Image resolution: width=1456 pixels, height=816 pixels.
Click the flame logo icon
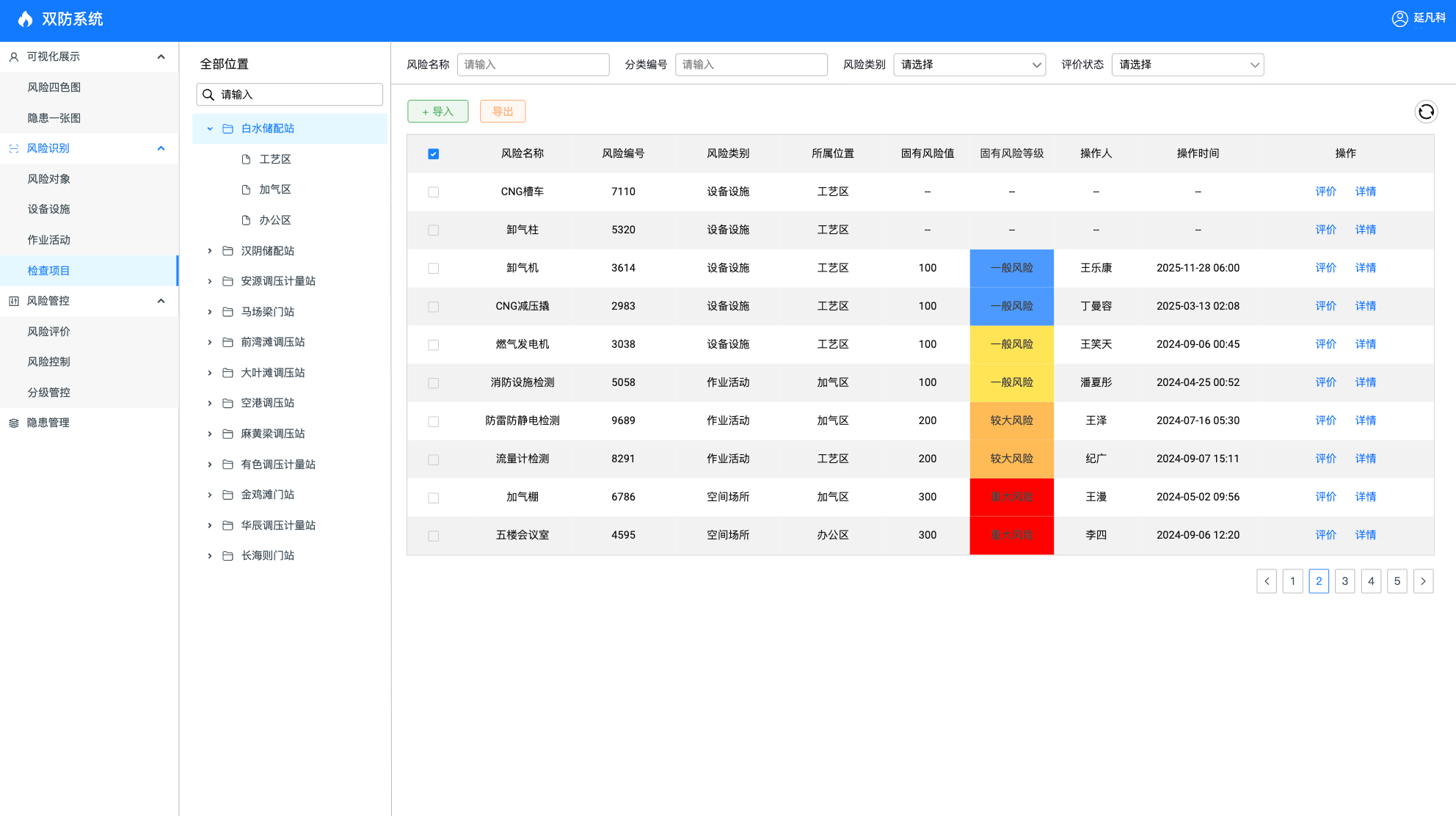click(26, 19)
